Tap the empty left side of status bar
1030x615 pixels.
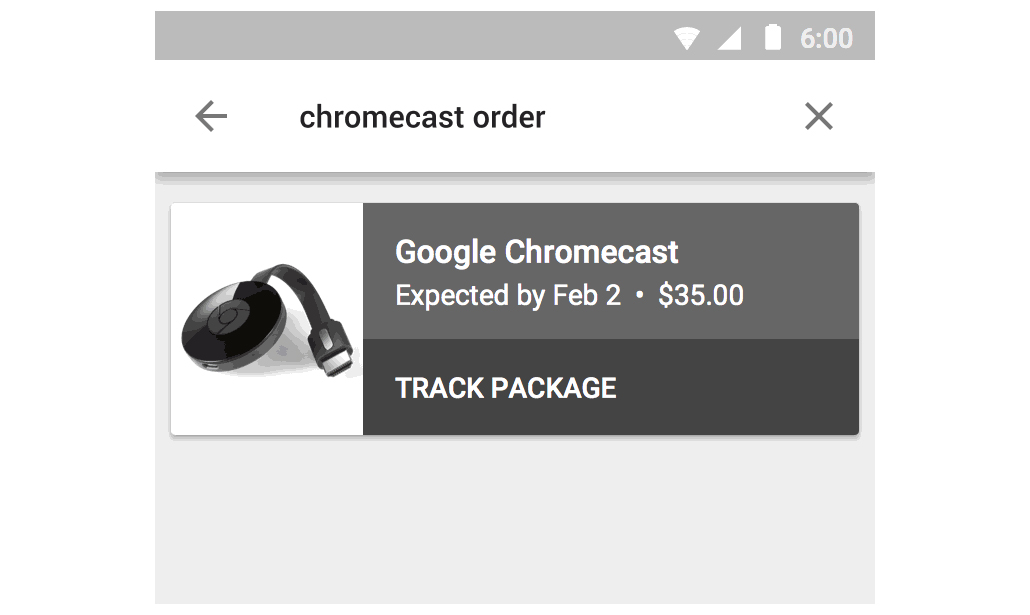[400, 38]
